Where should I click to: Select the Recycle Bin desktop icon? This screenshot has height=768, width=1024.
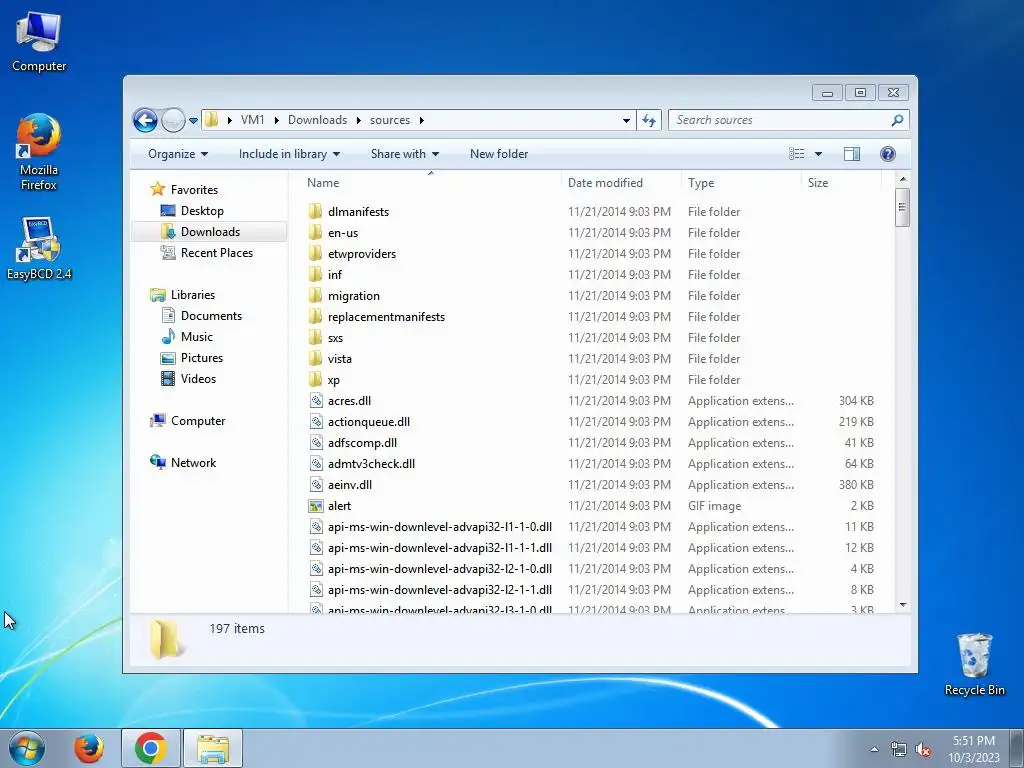[974, 664]
